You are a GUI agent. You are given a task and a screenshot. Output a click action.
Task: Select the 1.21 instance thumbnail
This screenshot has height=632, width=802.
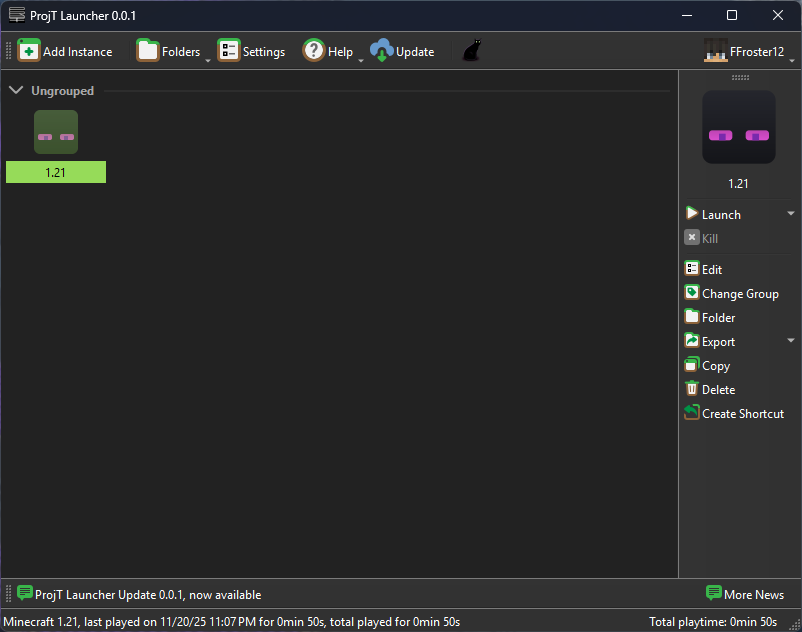[x=55, y=131]
